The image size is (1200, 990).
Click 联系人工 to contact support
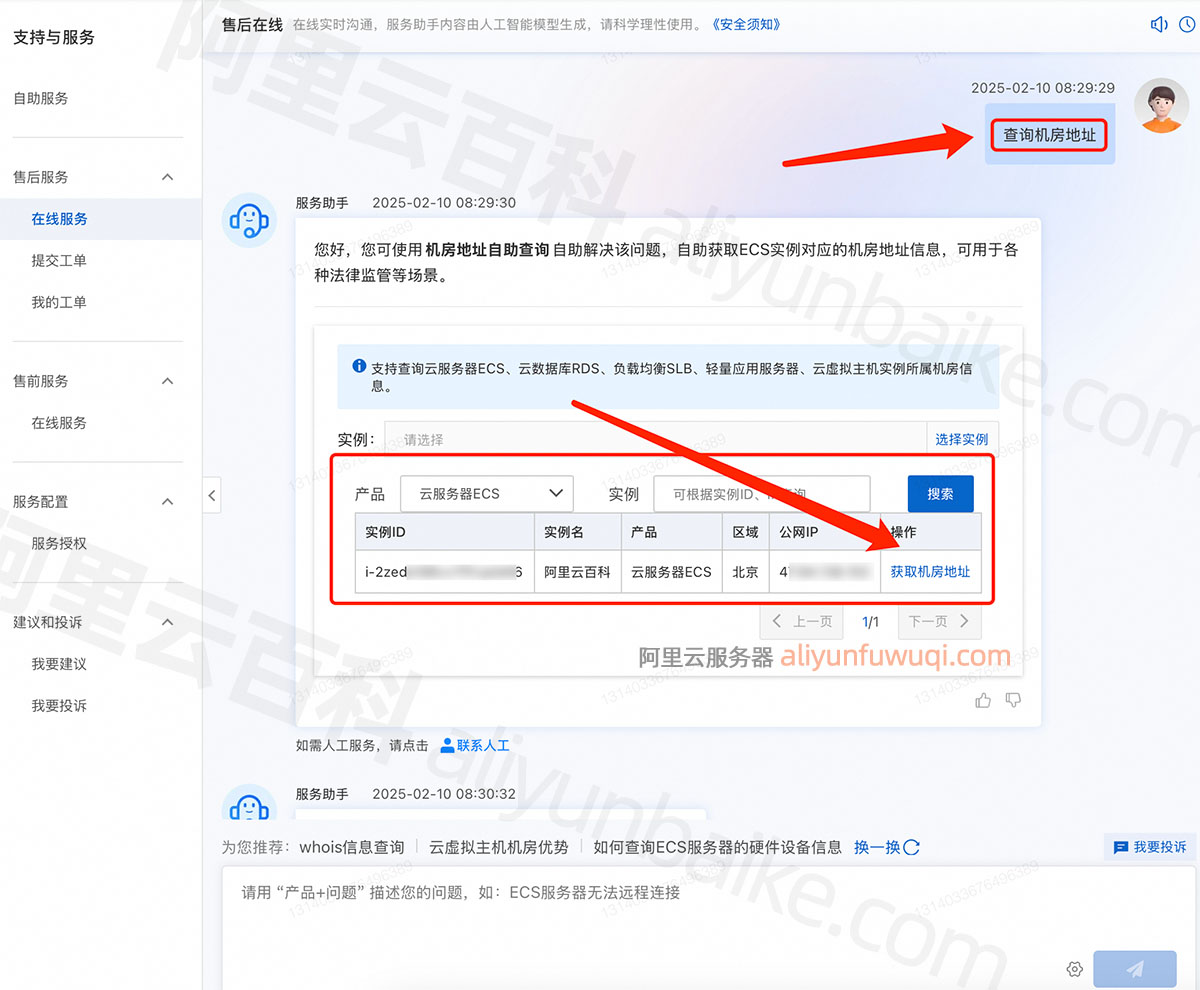point(476,745)
